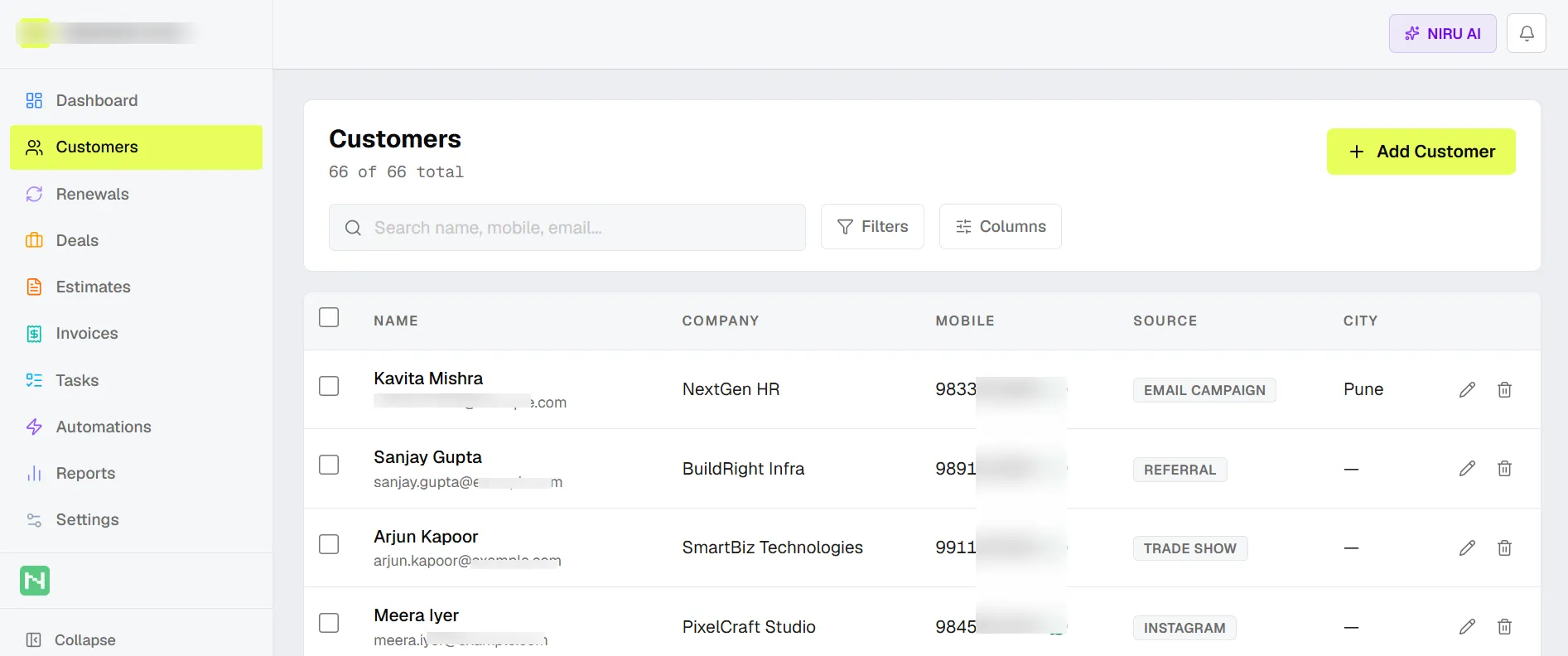Viewport: 1568px width, 656px height.
Task: Open Tasks from the sidebar
Action: click(136, 380)
